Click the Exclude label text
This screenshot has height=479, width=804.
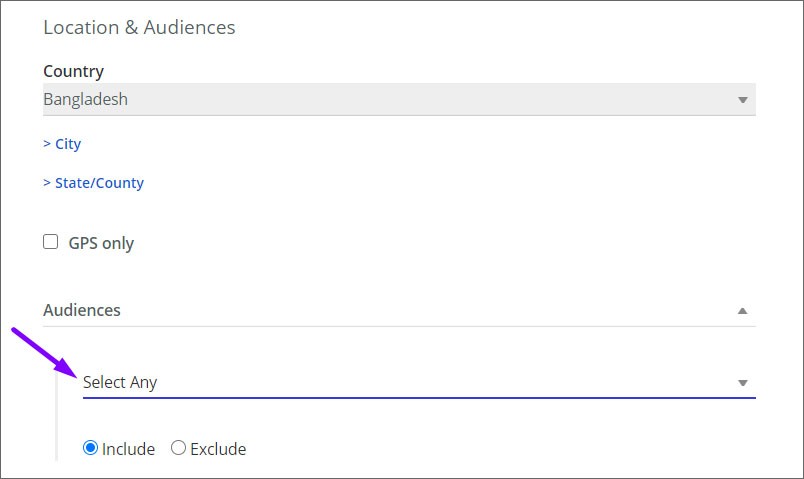tap(218, 449)
